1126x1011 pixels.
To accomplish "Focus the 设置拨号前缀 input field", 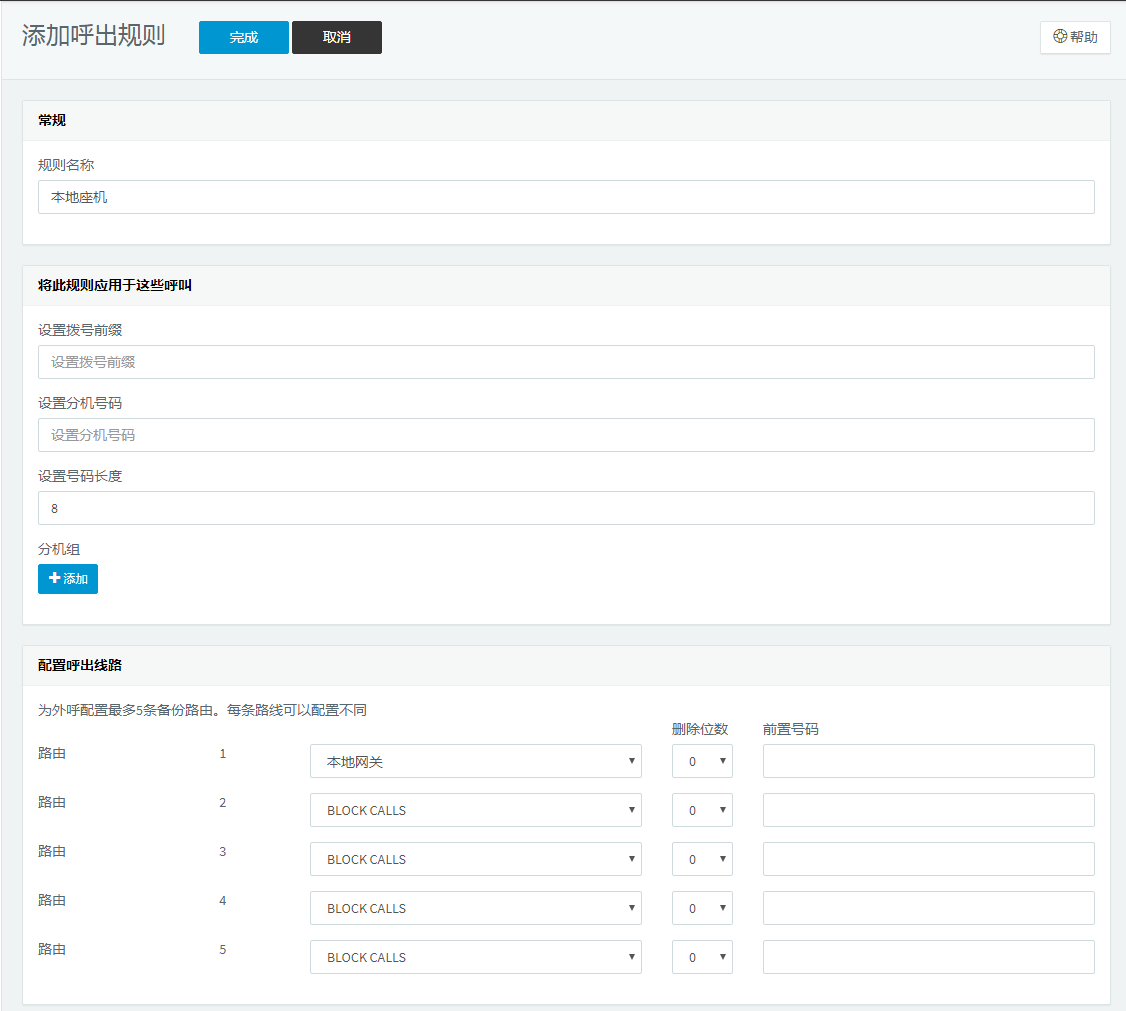I will pyautogui.click(x=566, y=362).
